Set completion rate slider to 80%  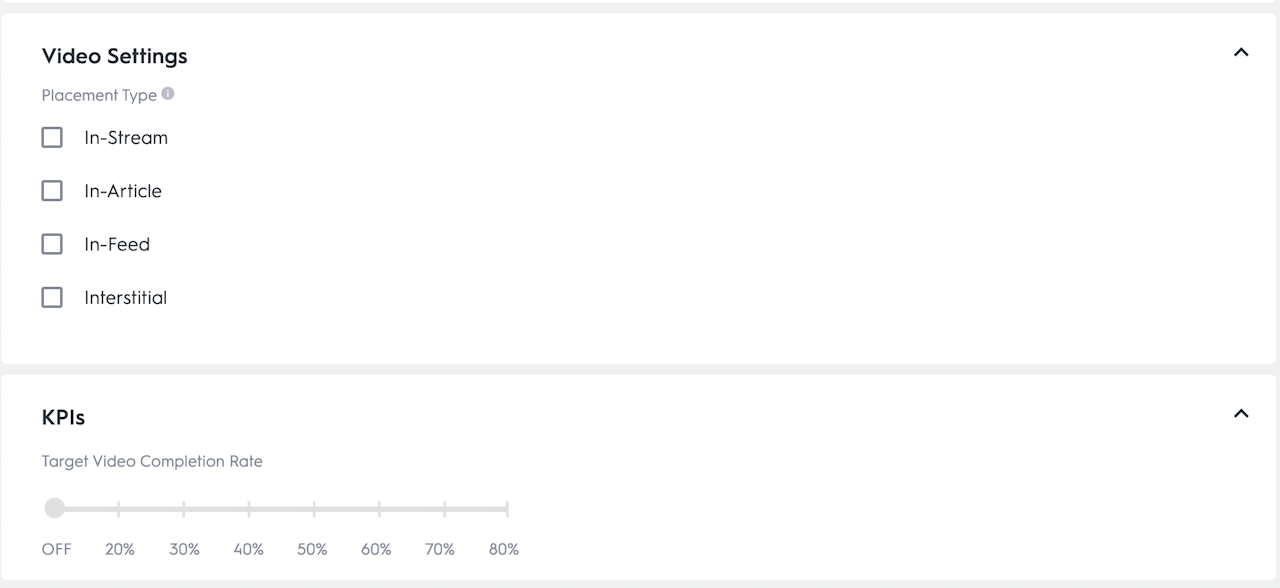click(507, 509)
